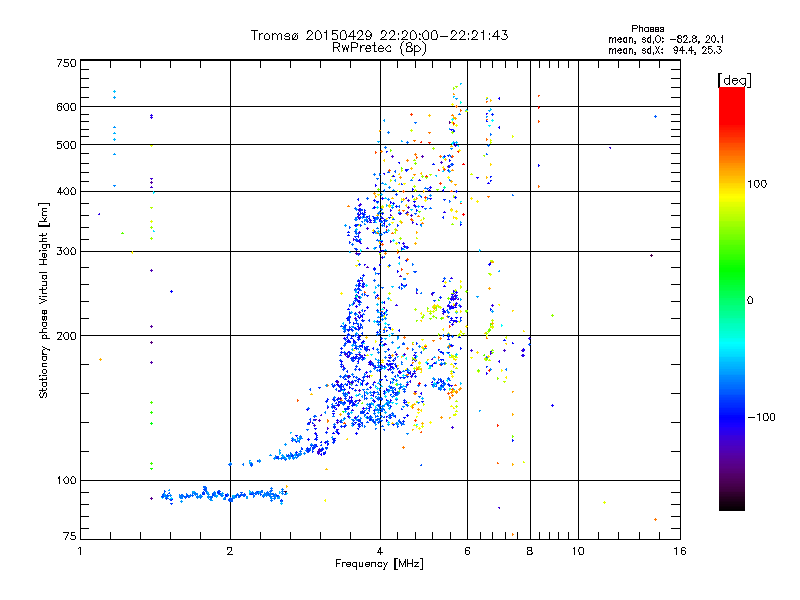Click the 'mean, sd,O: -82.8, 20.1' statistics line
Image resolution: width=800 pixels, height=600 pixels.
click(x=666, y=39)
